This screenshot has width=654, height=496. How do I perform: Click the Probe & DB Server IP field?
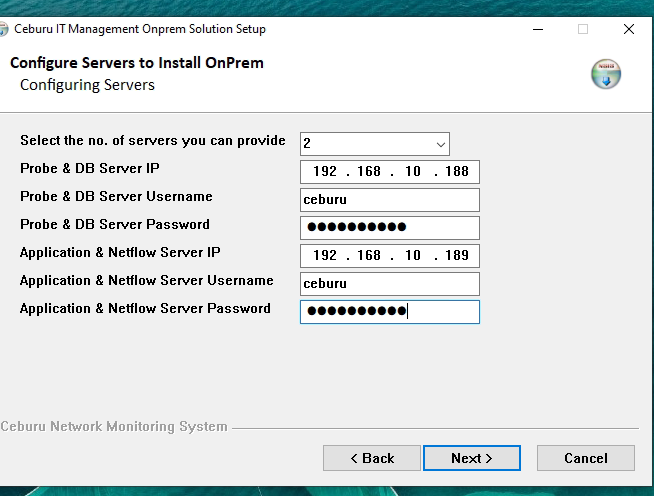tap(390, 172)
